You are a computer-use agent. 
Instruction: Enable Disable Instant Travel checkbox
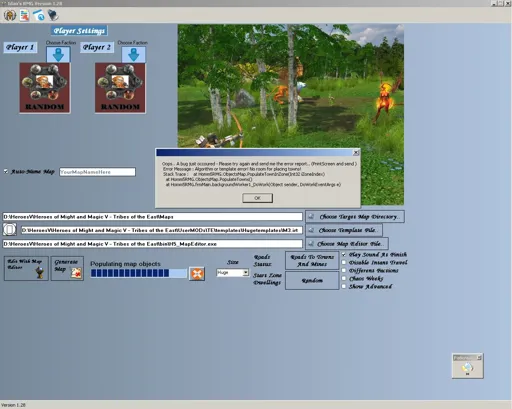[x=344, y=262]
